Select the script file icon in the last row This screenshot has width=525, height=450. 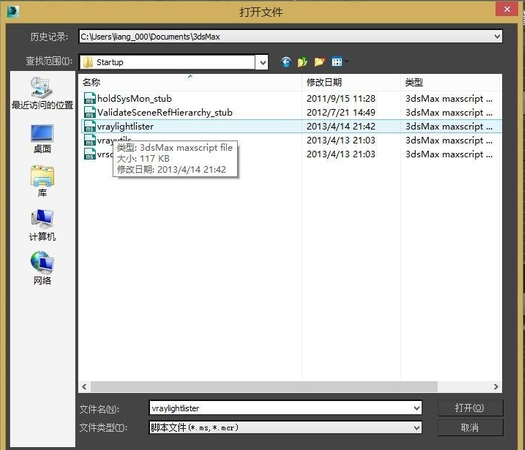pyautogui.click(x=90, y=154)
